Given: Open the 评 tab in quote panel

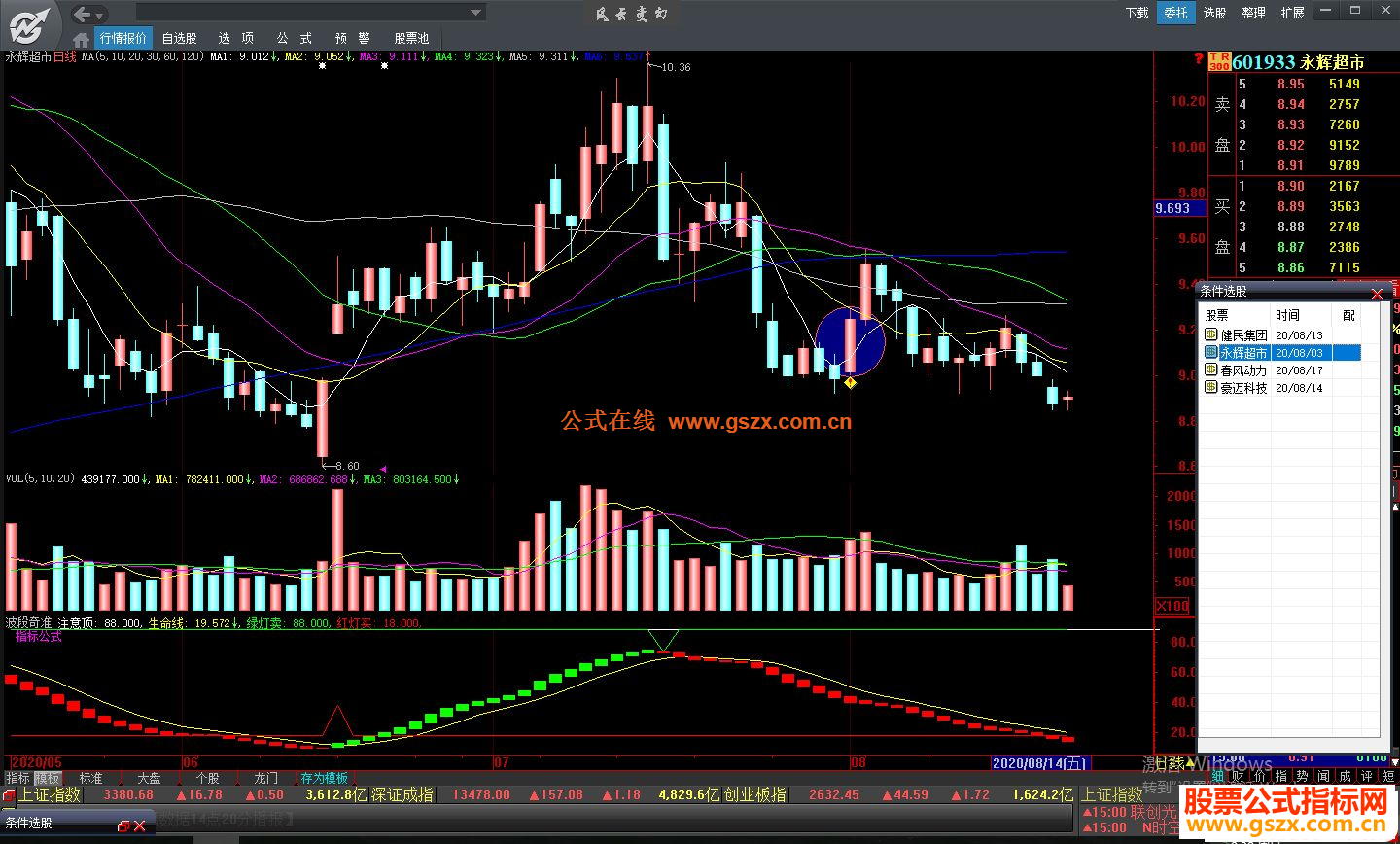Looking at the screenshot, I should point(1367,776).
